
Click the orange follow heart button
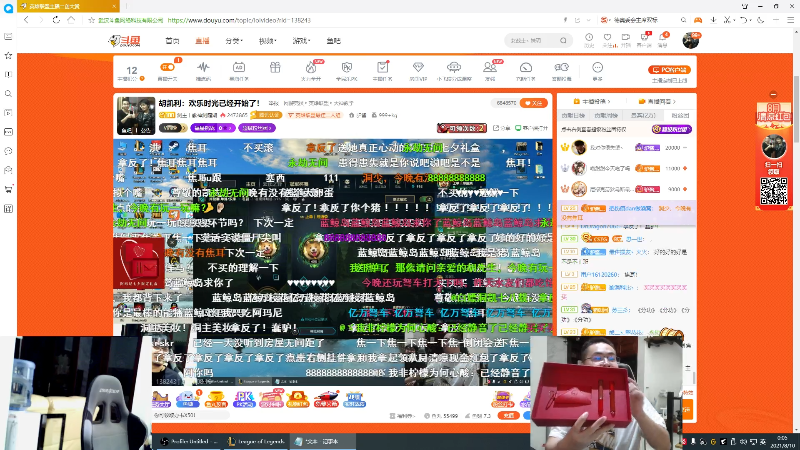pyautogui.click(x=534, y=103)
